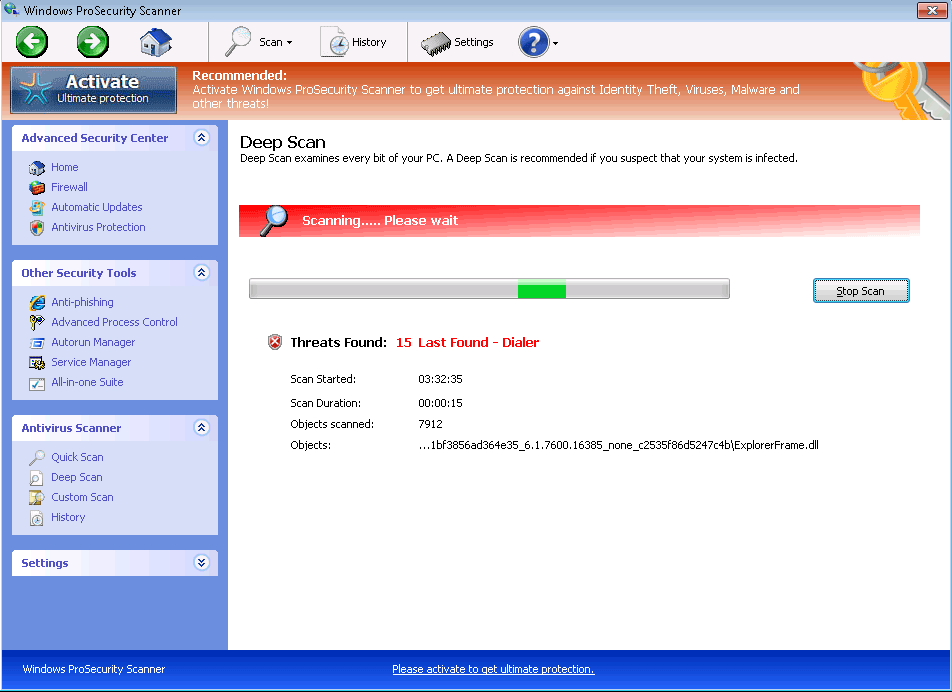Screen dimensions: 952x692
Task: Click the green forward arrow icon
Action: [x=93, y=42]
